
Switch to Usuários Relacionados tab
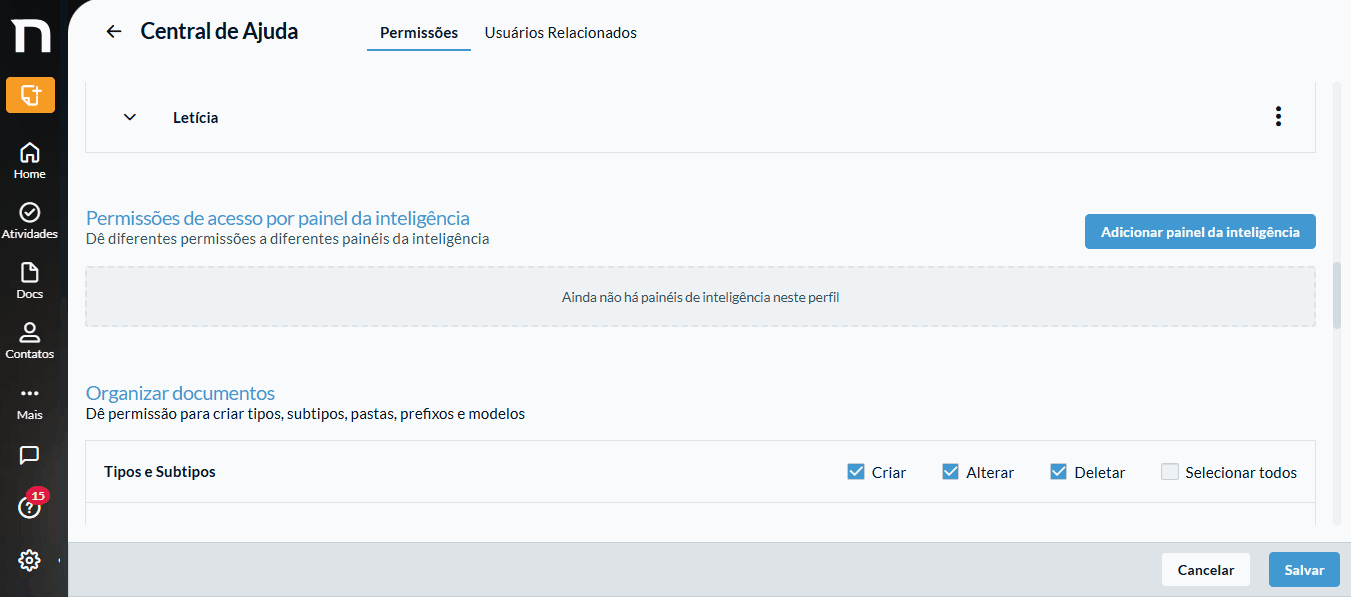point(561,32)
